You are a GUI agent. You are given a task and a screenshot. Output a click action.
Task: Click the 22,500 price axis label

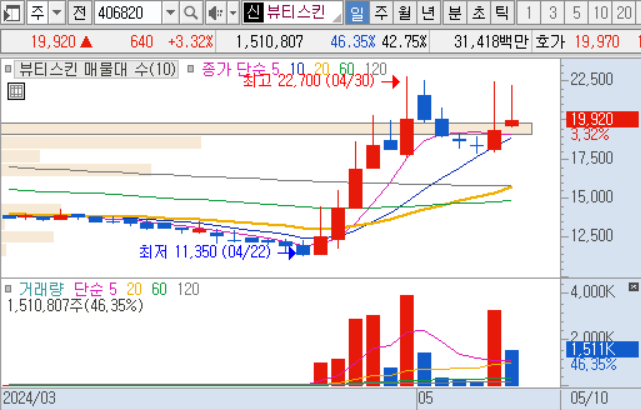click(x=592, y=79)
